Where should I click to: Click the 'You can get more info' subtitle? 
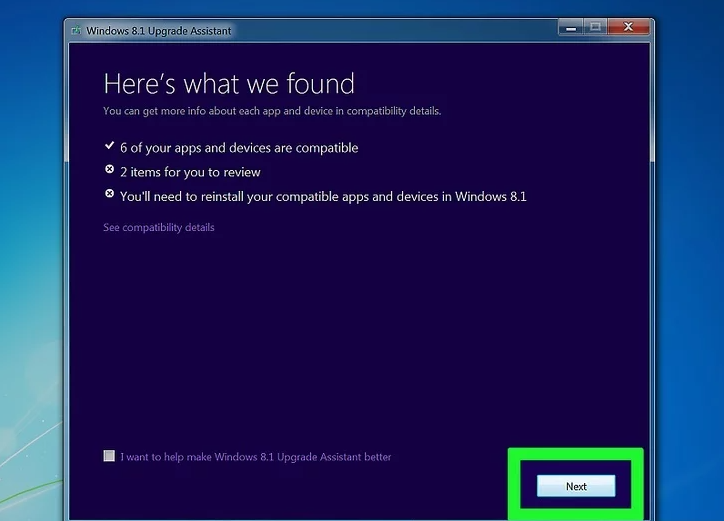(272, 111)
